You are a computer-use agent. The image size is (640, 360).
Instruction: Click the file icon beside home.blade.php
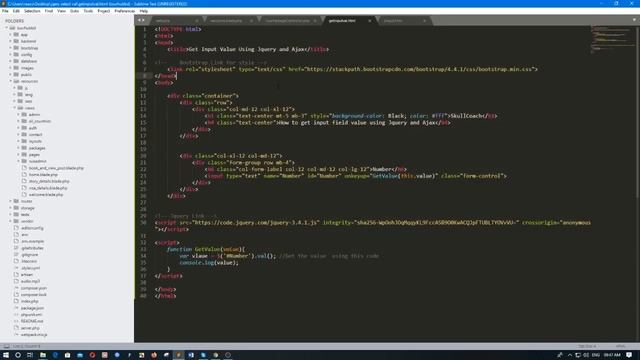point(24,174)
